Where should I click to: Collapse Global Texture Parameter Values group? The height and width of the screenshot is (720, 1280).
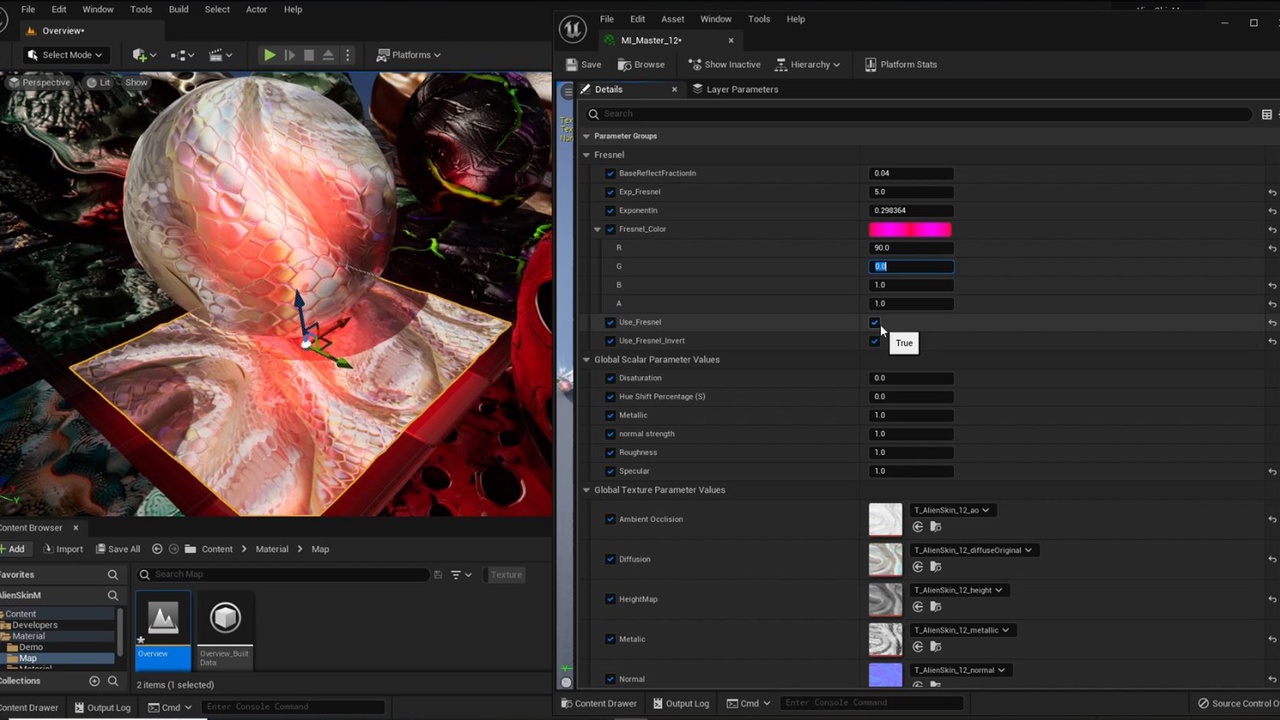(x=587, y=490)
